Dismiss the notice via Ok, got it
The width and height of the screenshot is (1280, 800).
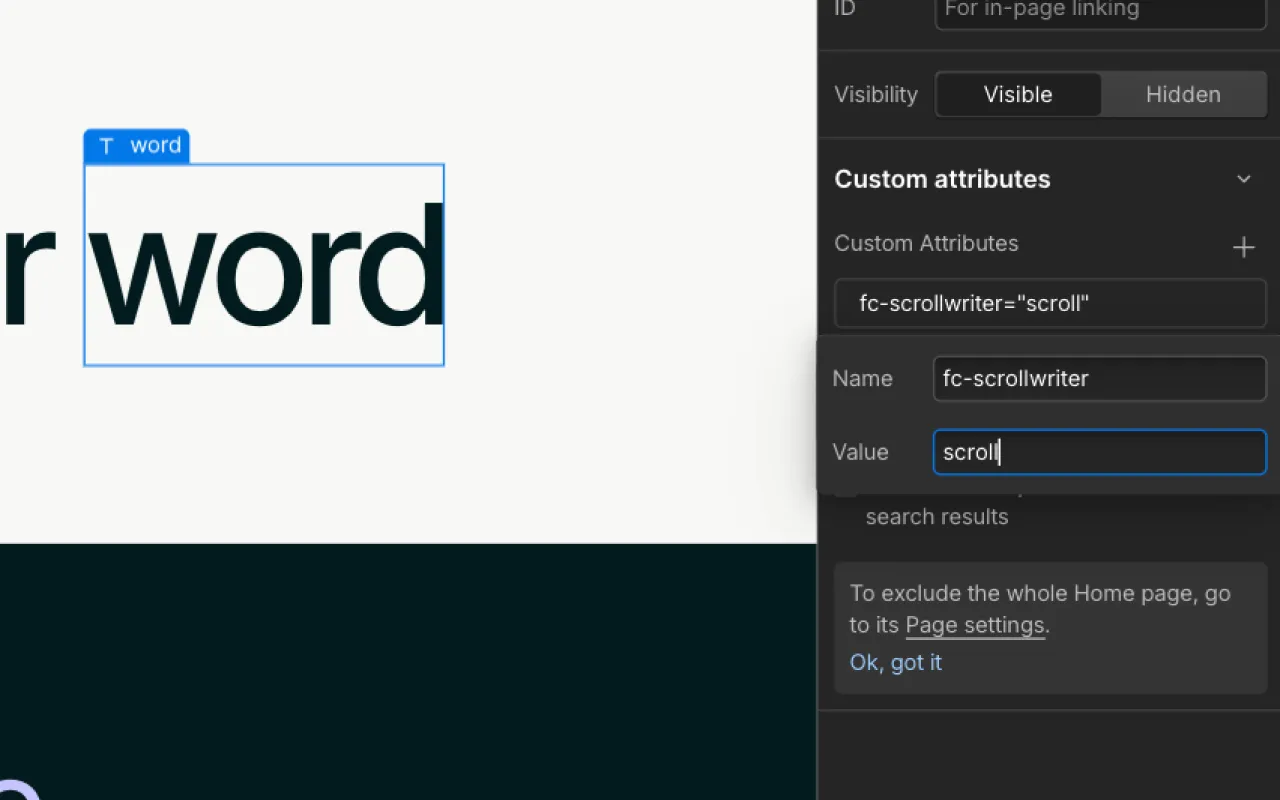(x=895, y=662)
